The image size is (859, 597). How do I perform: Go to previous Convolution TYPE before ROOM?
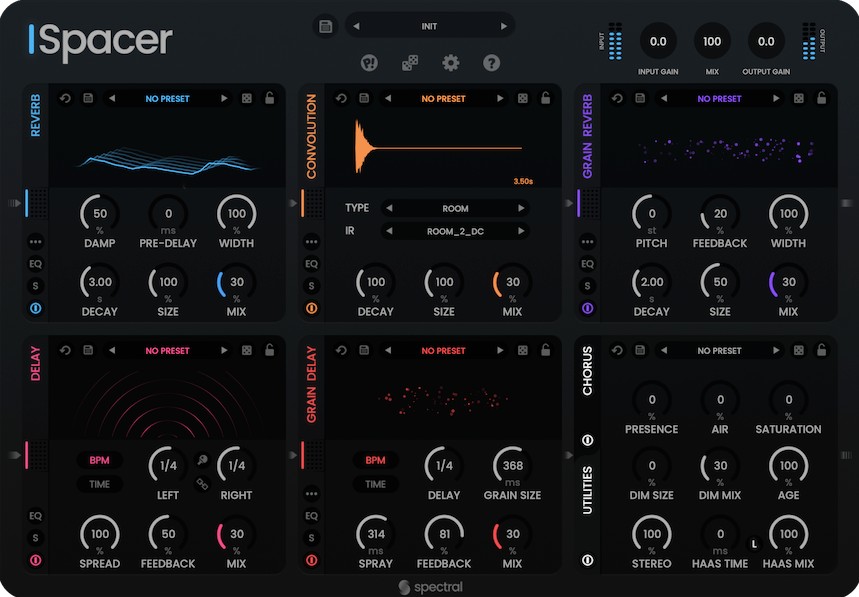(389, 208)
